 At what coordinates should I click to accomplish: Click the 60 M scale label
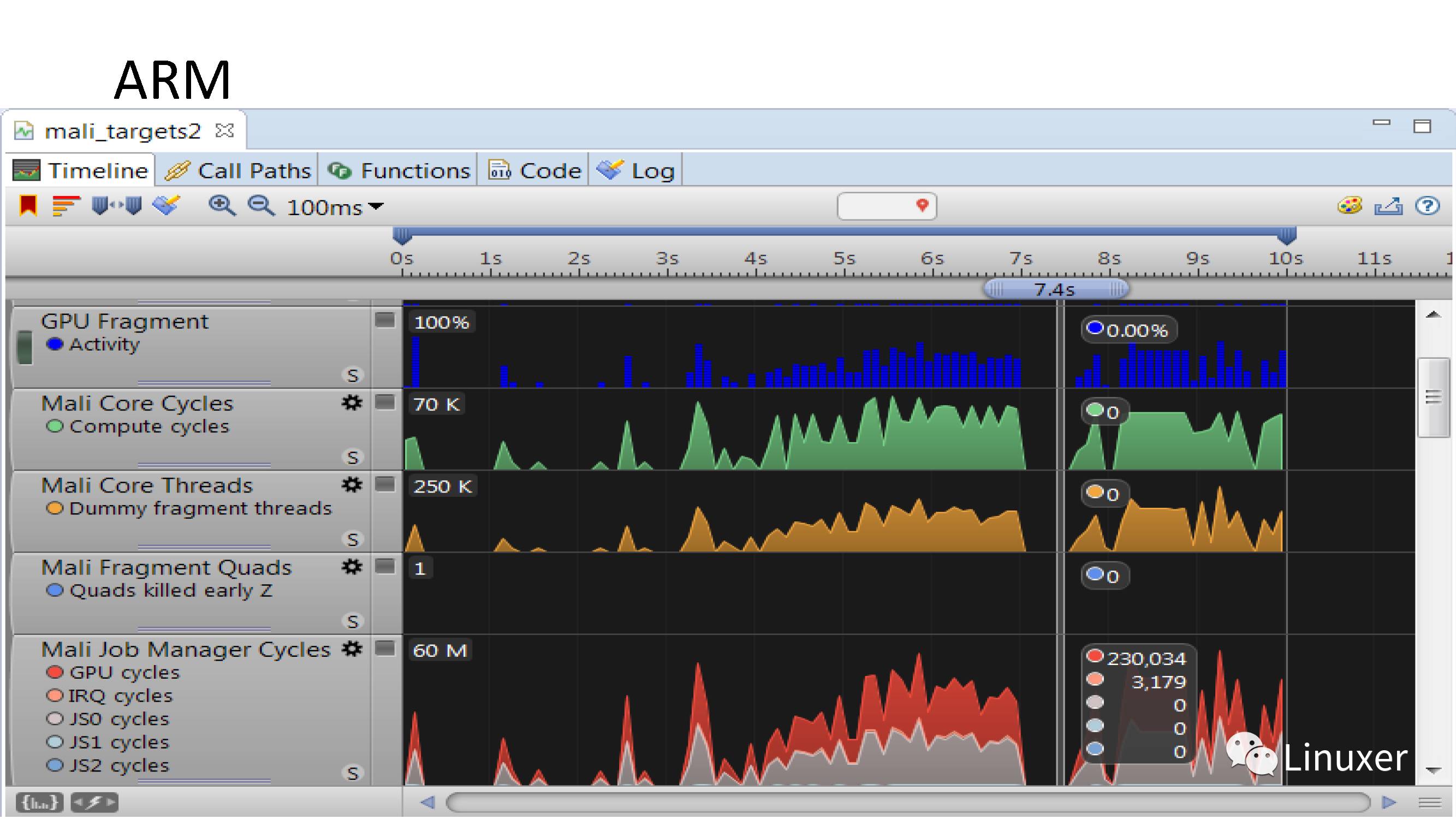[439, 650]
